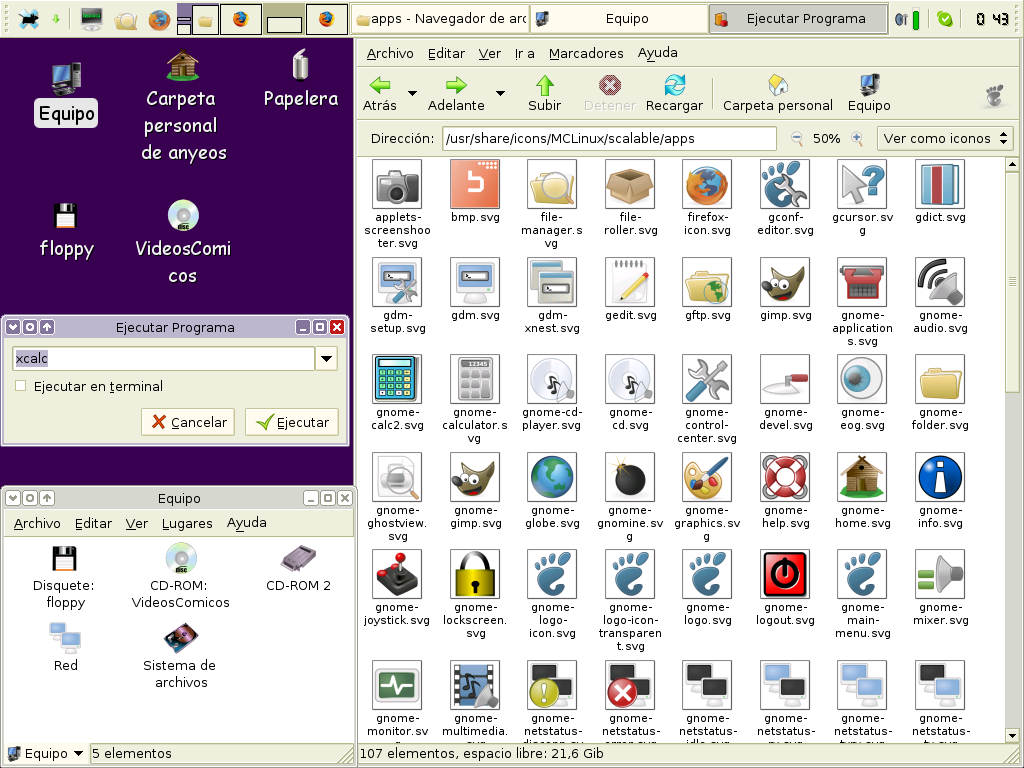The height and width of the screenshot is (768, 1024).
Task: Select the bmp.svg file icon
Action: (x=475, y=184)
